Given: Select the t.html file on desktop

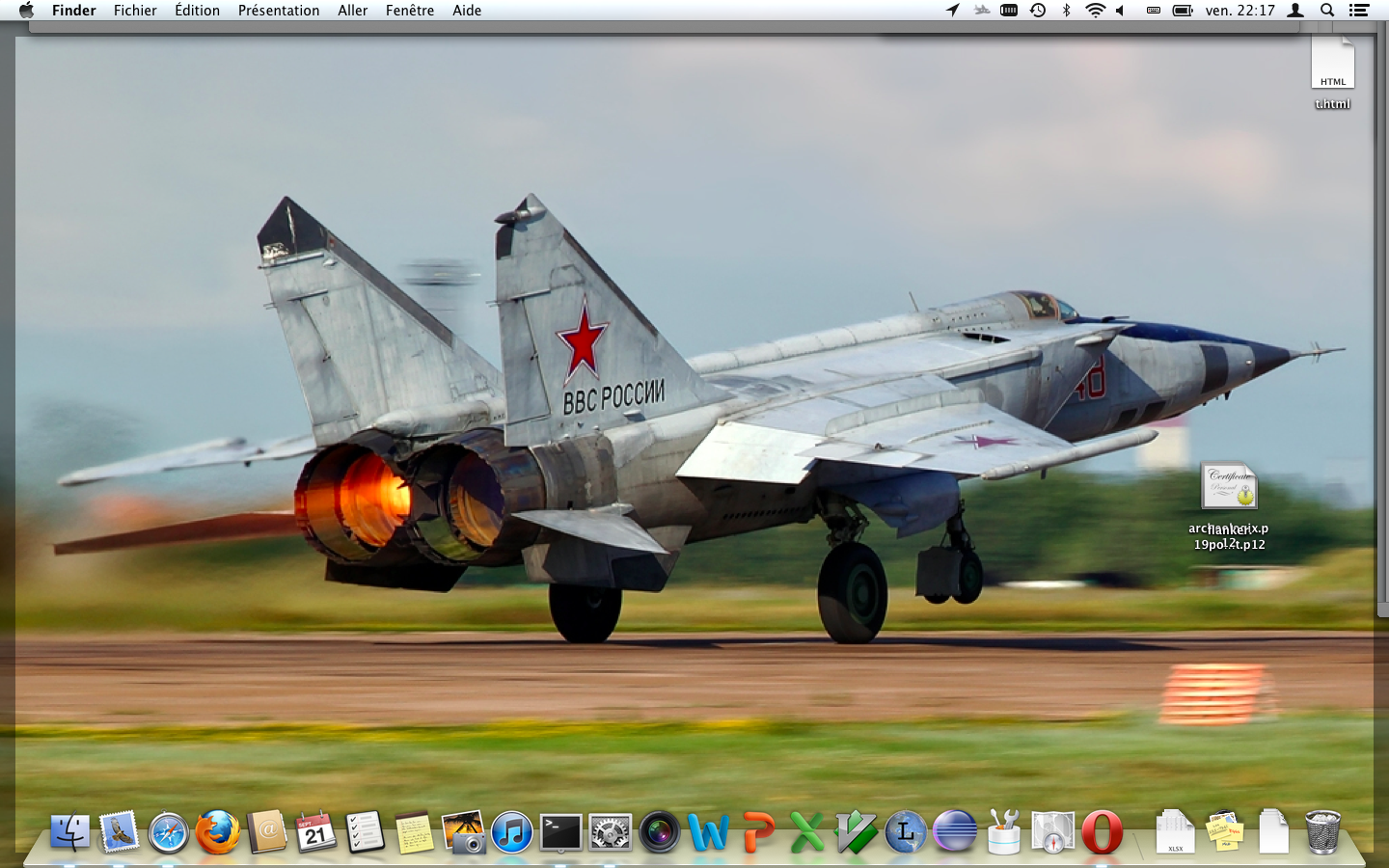Looking at the screenshot, I should [x=1332, y=68].
